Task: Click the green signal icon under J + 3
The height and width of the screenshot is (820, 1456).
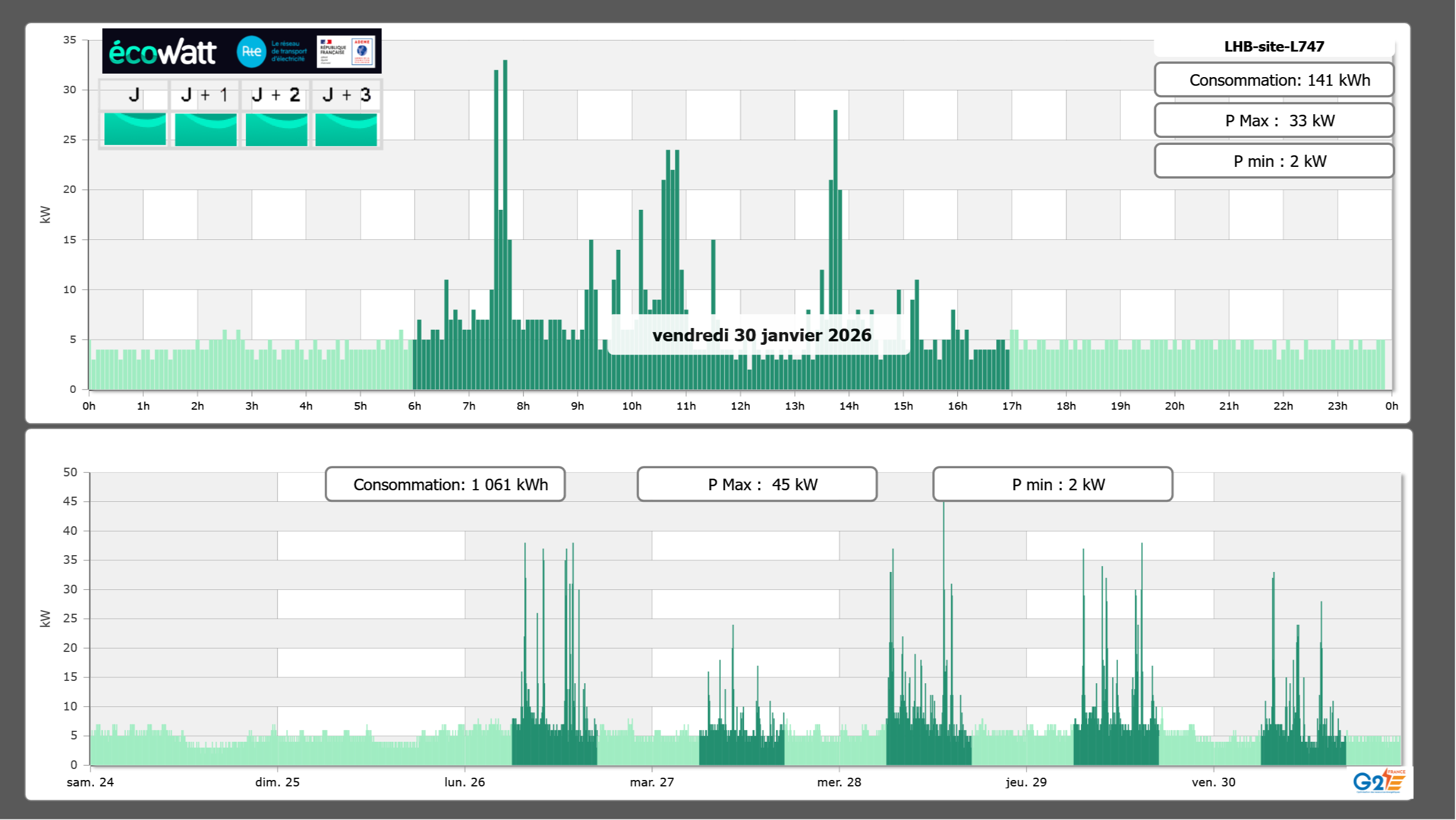Action: point(346,129)
